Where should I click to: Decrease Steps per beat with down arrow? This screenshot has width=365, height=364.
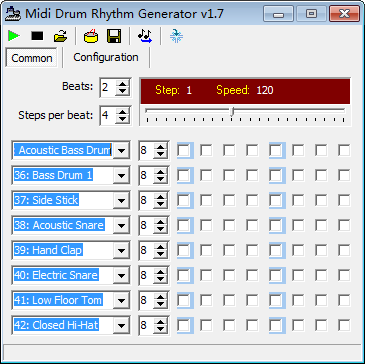click(x=123, y=119)
